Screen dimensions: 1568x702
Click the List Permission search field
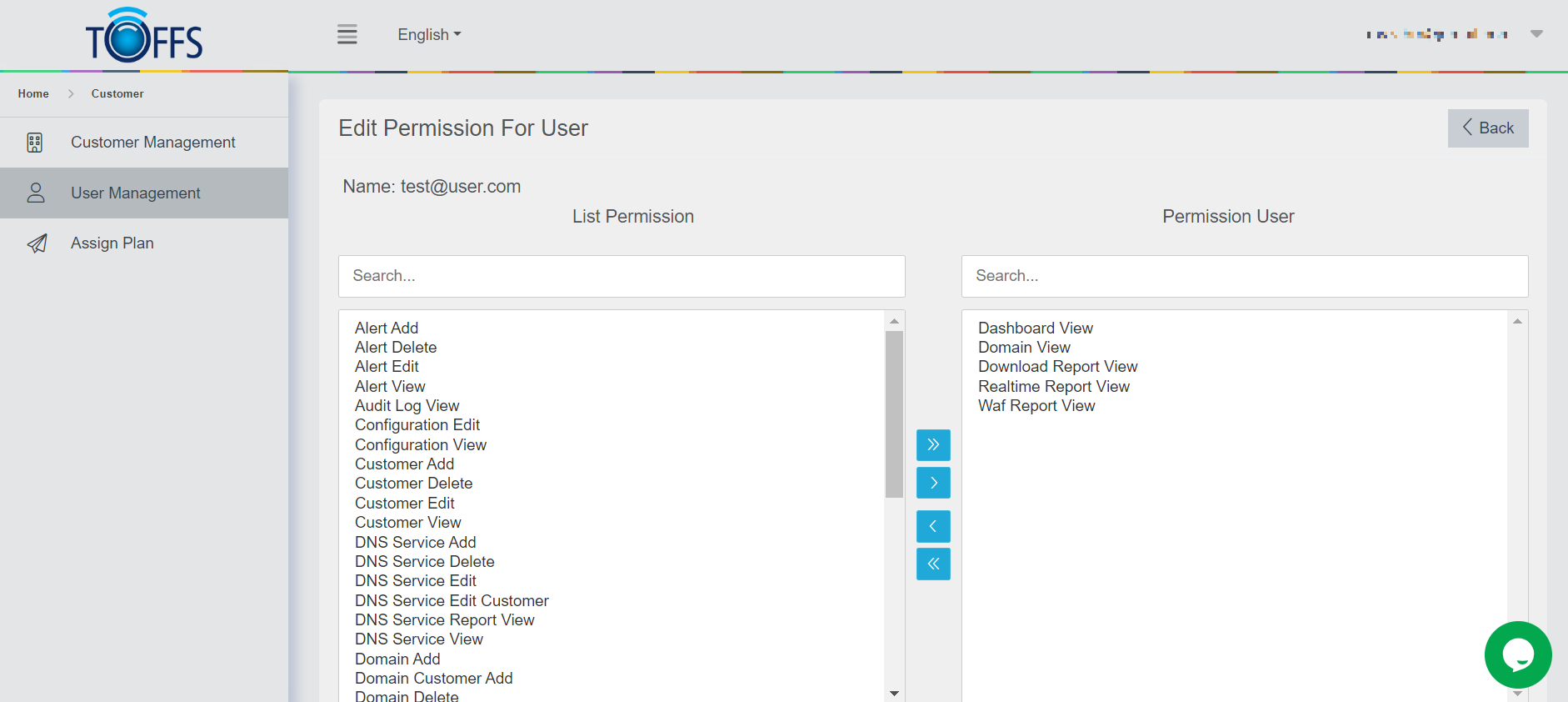click(x=622, y=276)
